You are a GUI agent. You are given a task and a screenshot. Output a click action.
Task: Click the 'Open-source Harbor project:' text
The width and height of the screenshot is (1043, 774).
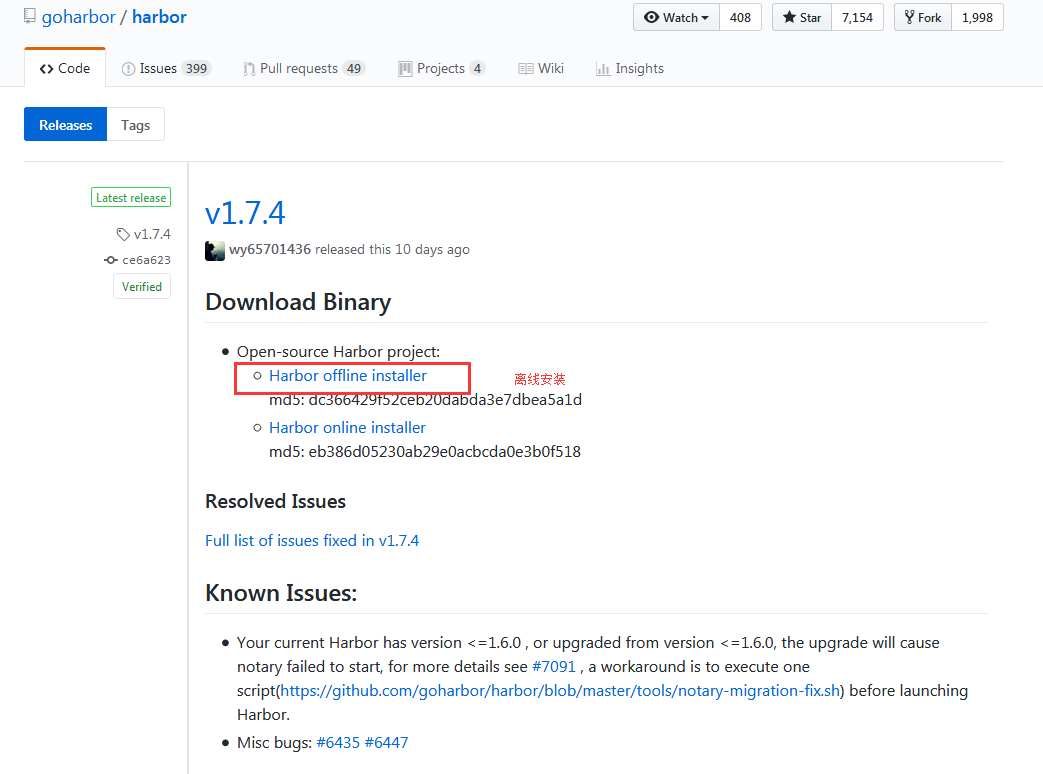pyautogui.click(x=339, y=352)
